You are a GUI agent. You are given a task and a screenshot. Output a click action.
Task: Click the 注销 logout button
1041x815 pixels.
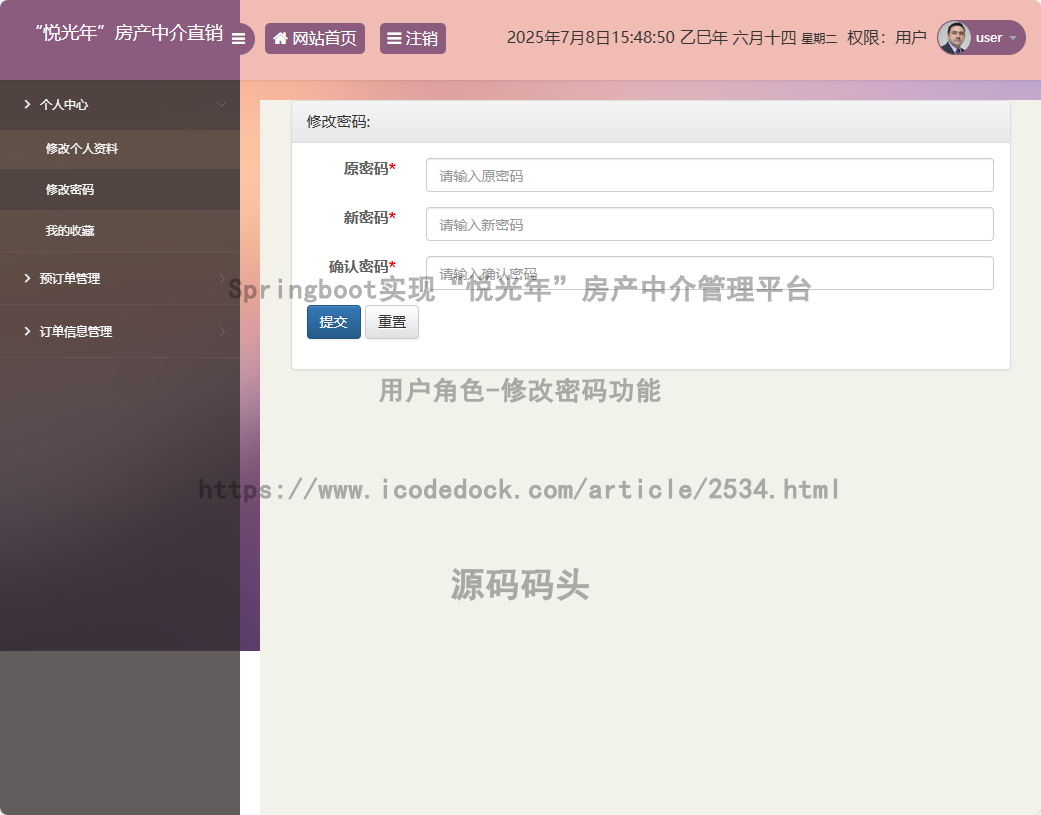click(x=412, y=38)
